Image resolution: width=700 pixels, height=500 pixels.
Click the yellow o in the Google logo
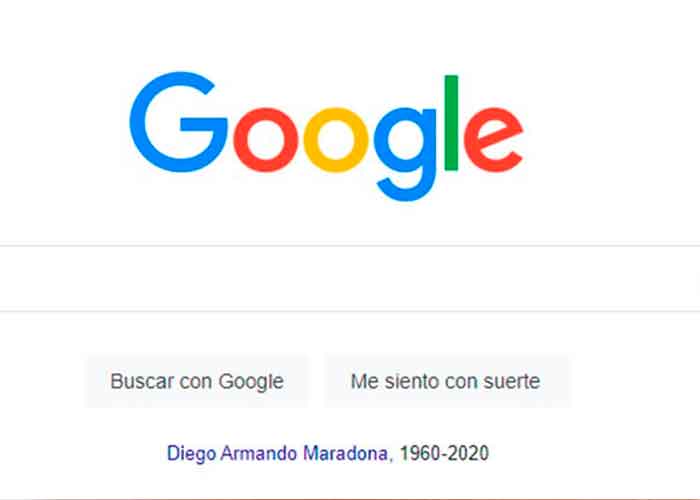tap(336, 140)
